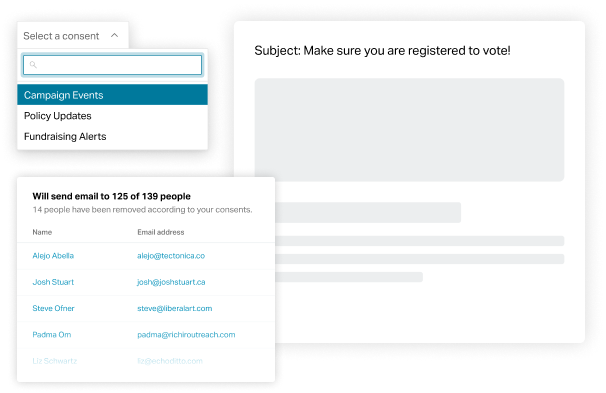Click the josh@joshstuart.ca email address

point(171,282)
